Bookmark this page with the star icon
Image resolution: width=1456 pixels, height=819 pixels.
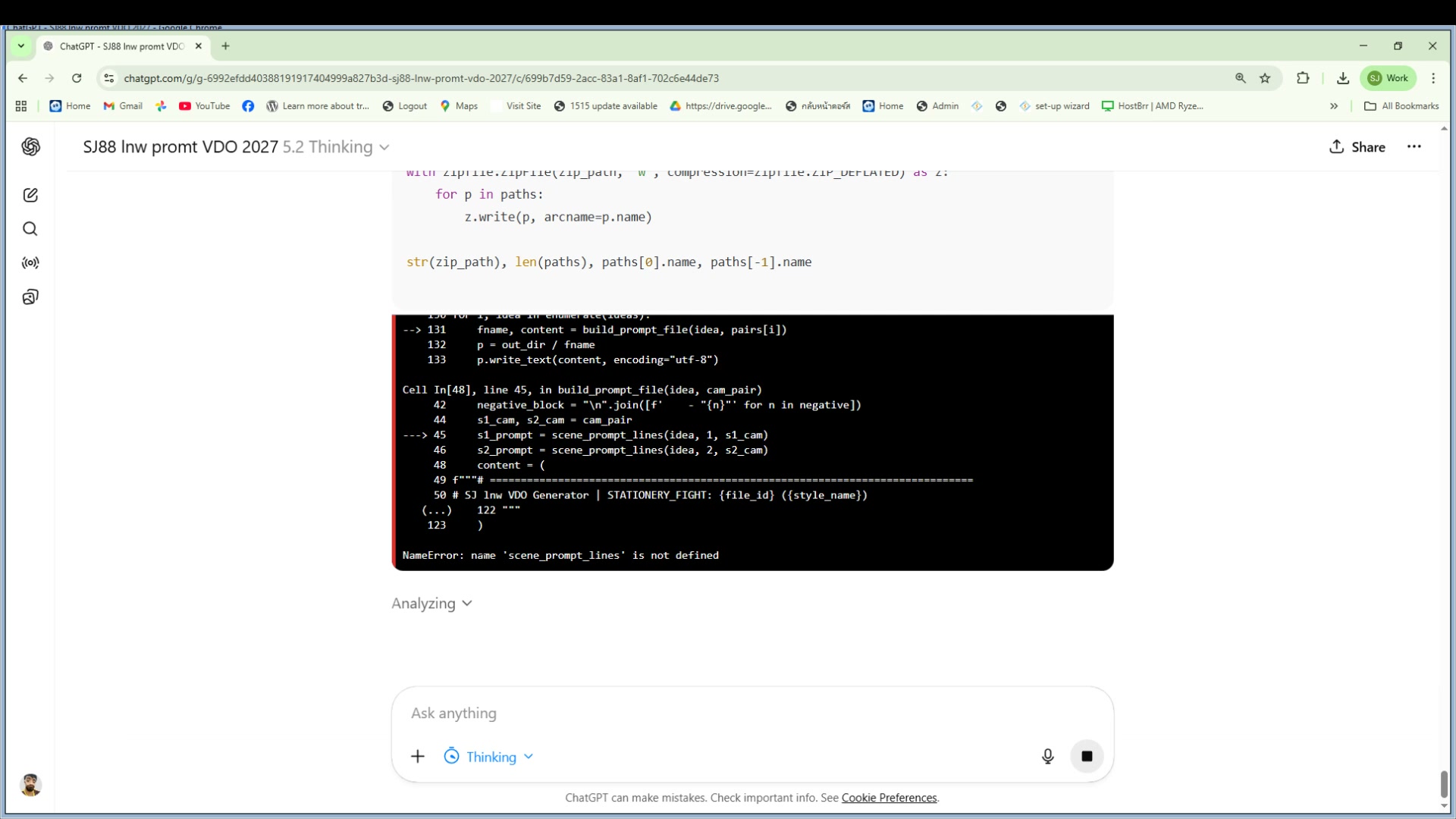1265,78
